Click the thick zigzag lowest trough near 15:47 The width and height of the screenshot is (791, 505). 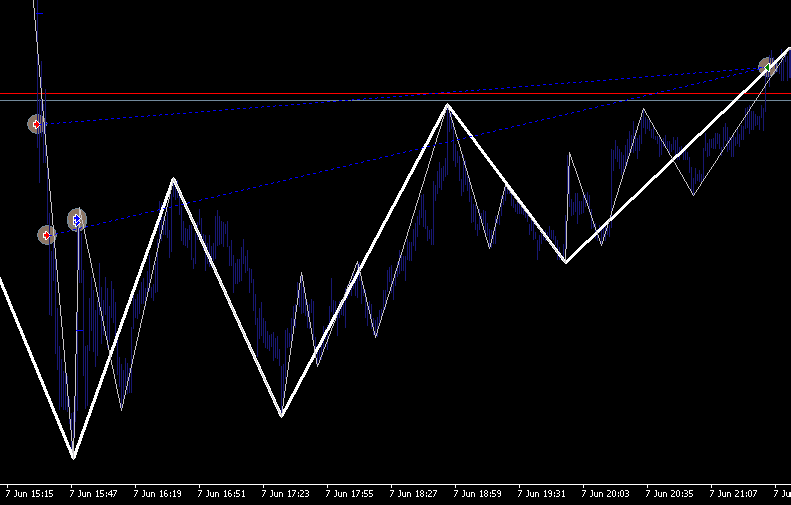(x=73, y=456)
